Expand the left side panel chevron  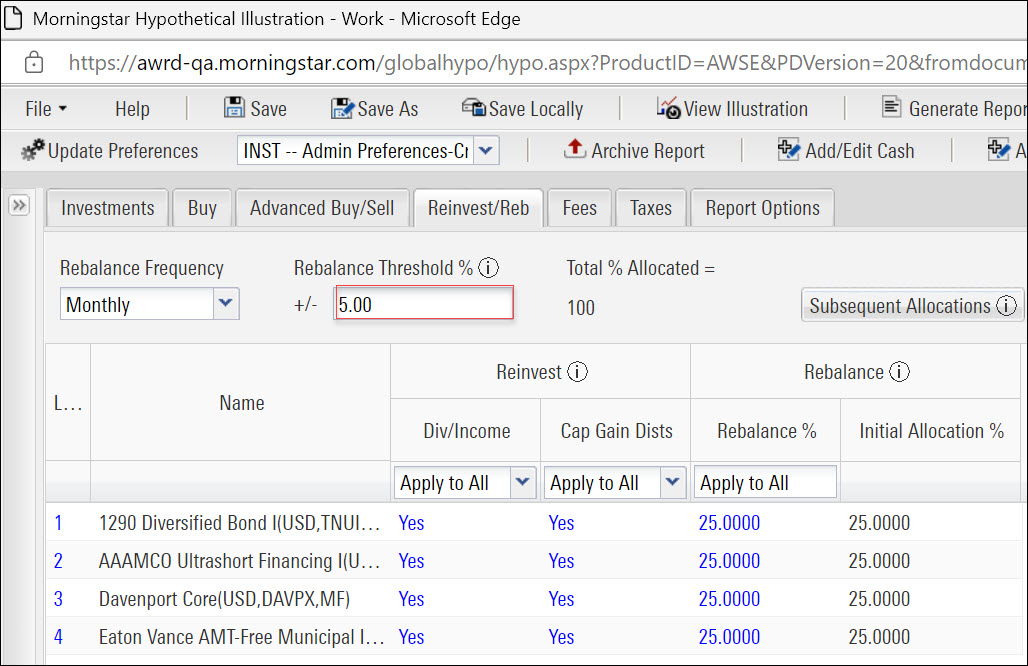19,205
